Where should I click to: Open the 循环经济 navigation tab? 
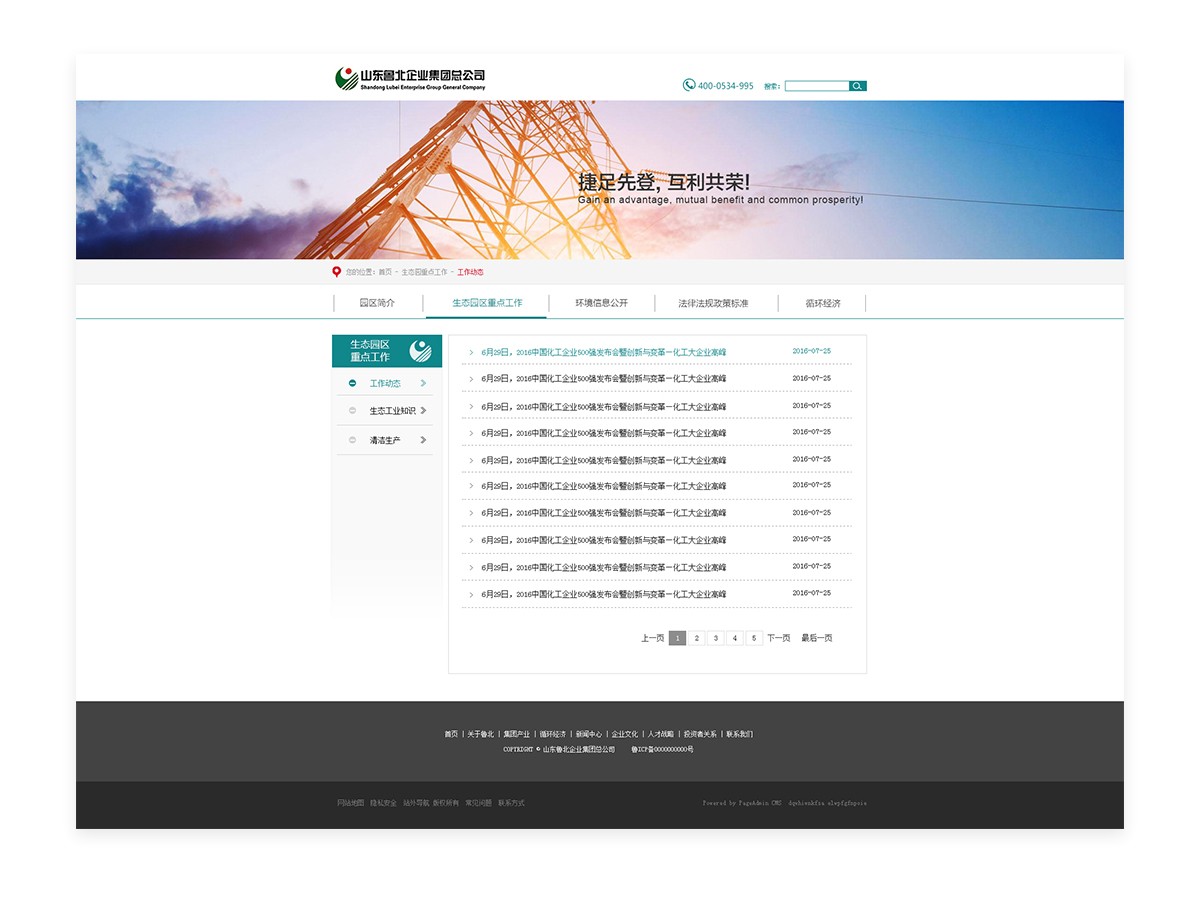pos(823,303)
